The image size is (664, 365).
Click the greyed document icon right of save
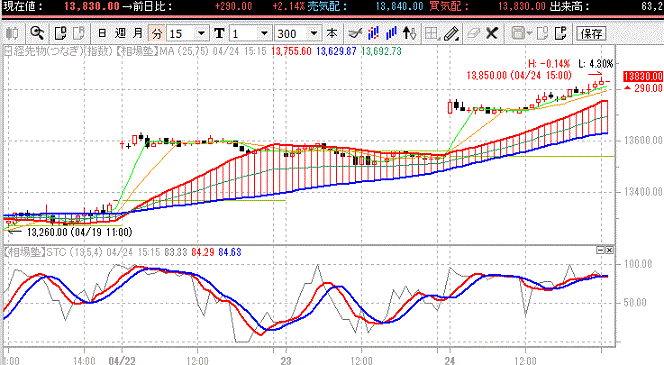tap(542, 33)
